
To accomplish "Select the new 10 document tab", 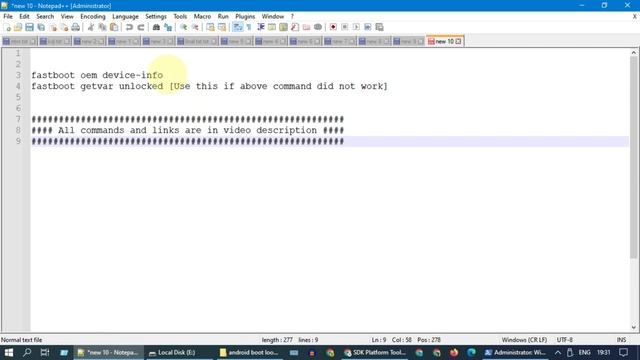I will (444, 41).
